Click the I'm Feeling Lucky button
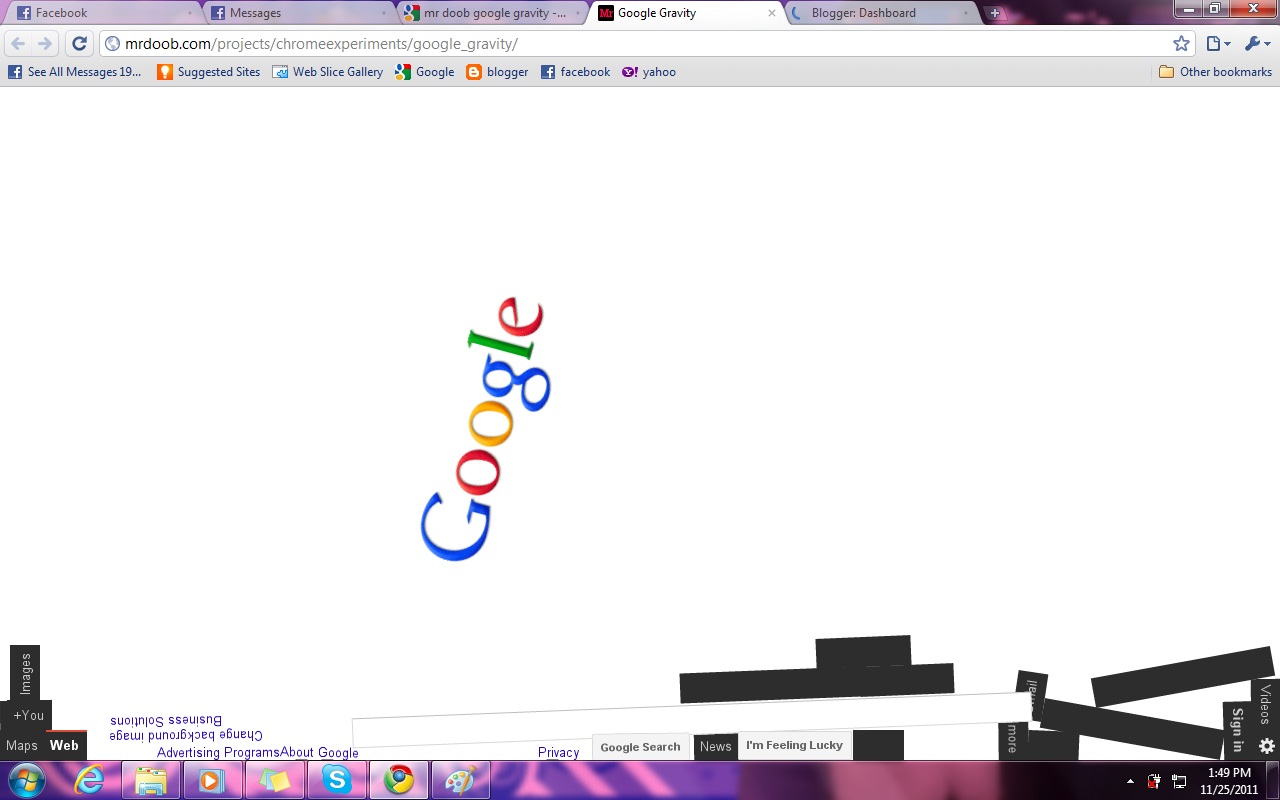This screenshot has width=1280, height=800. [794, 745]
